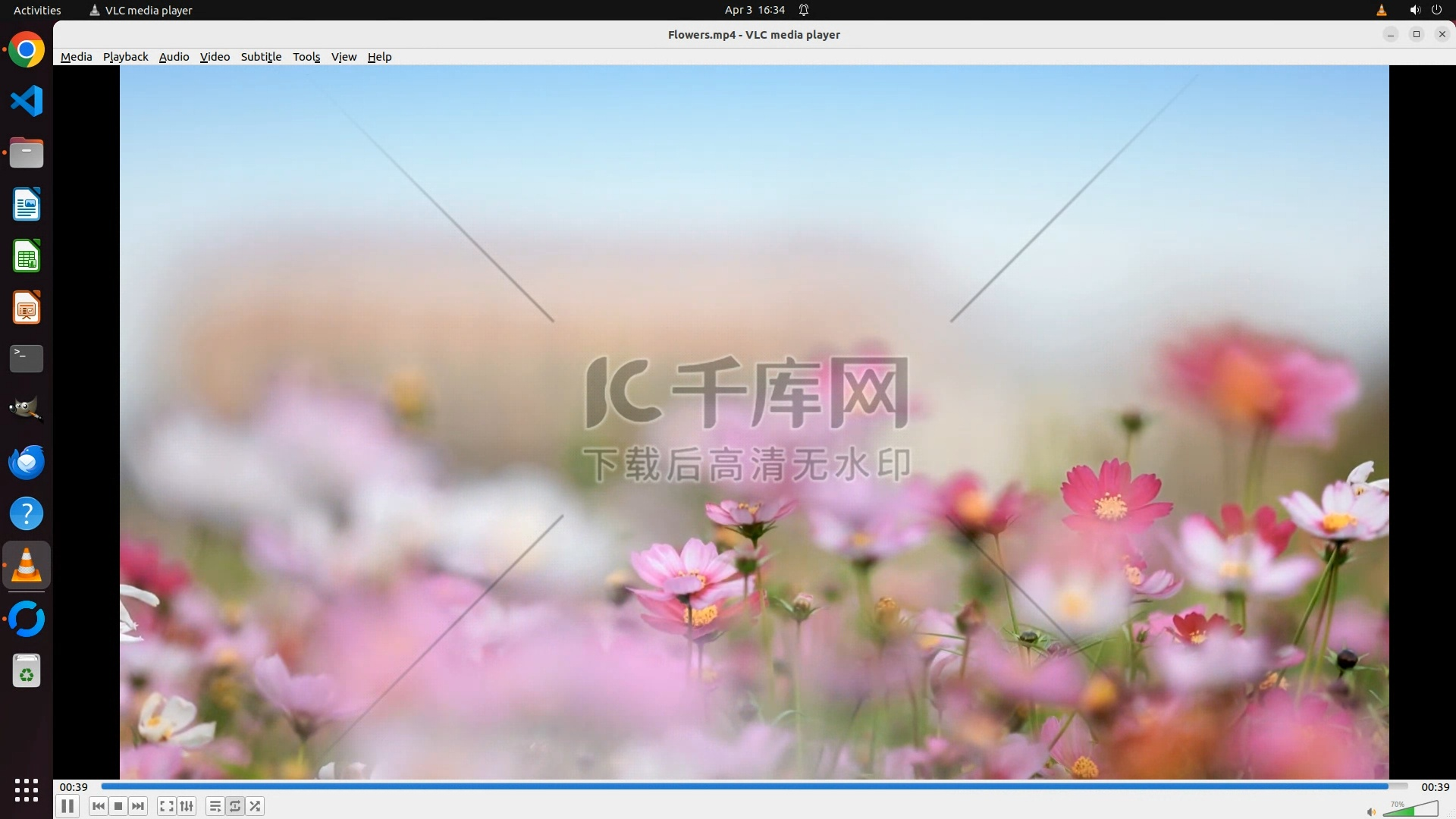This screenshot has width=1456, height=819.
Task: Pause the video playback
Action: click(x=67, y=806)
